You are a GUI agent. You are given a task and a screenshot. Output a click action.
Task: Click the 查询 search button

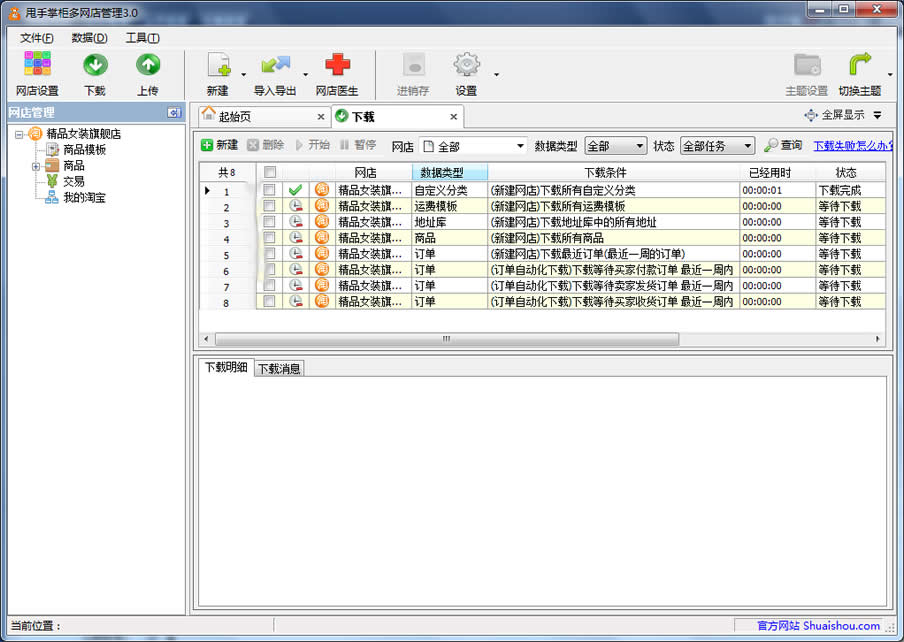click(783, 145)
